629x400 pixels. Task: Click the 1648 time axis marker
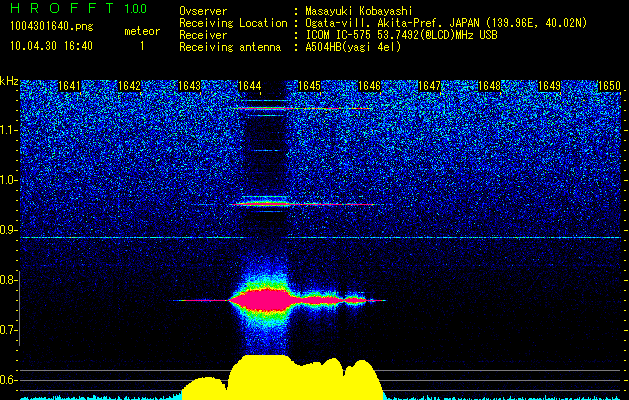(489, 86)
